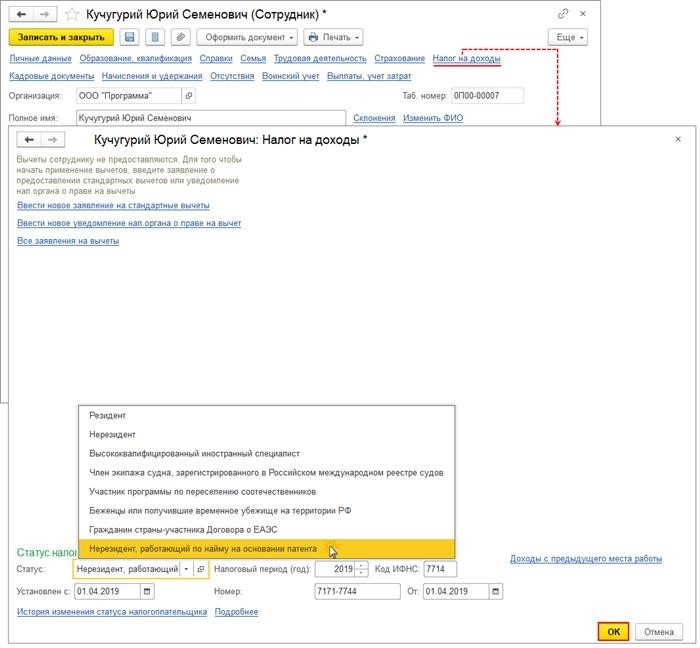
Task: Choose 'Гражданин страны-участника Договора о ЕАЭС'
Action: pyautogui.click(x=267, y=530)
